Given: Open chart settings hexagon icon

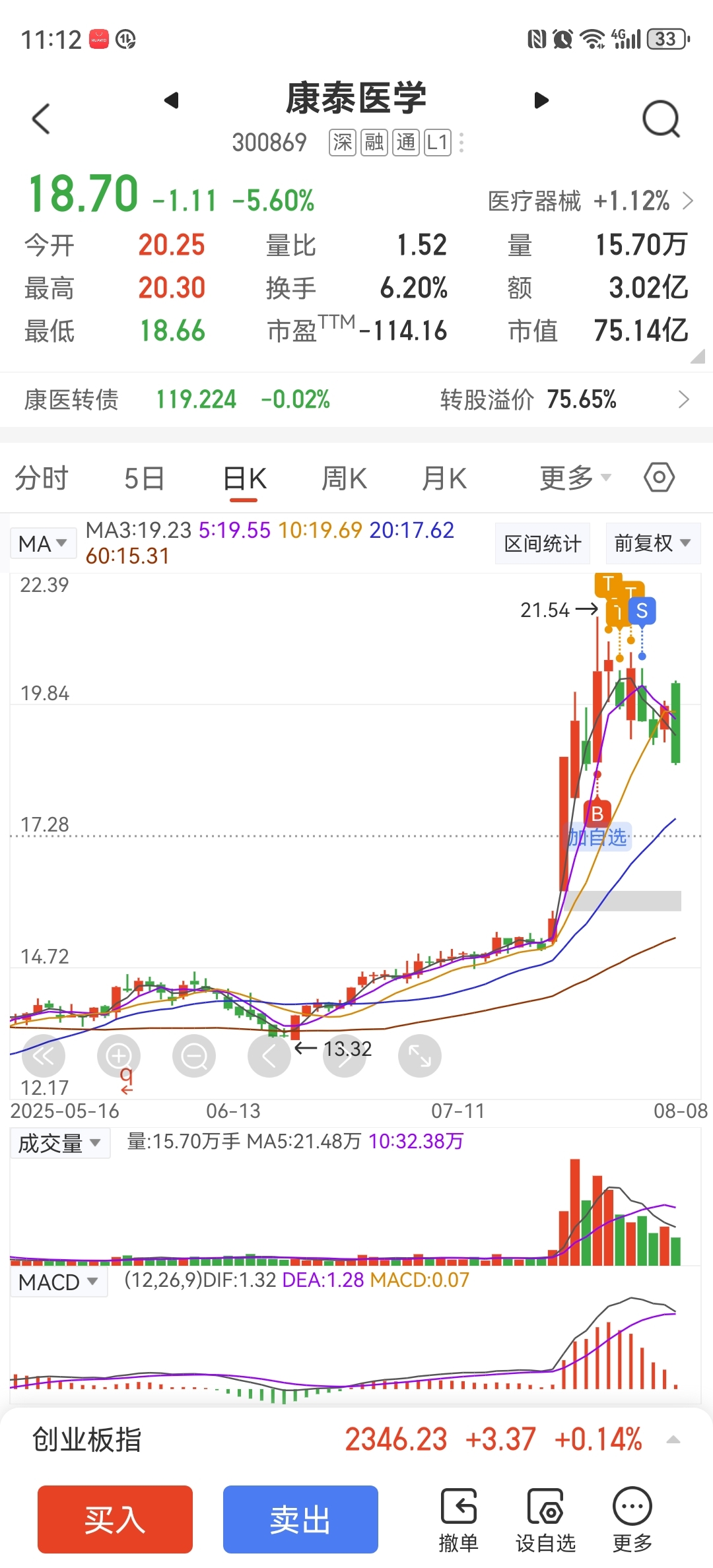Looking at the screenshot, I should (x=660, y=477).
